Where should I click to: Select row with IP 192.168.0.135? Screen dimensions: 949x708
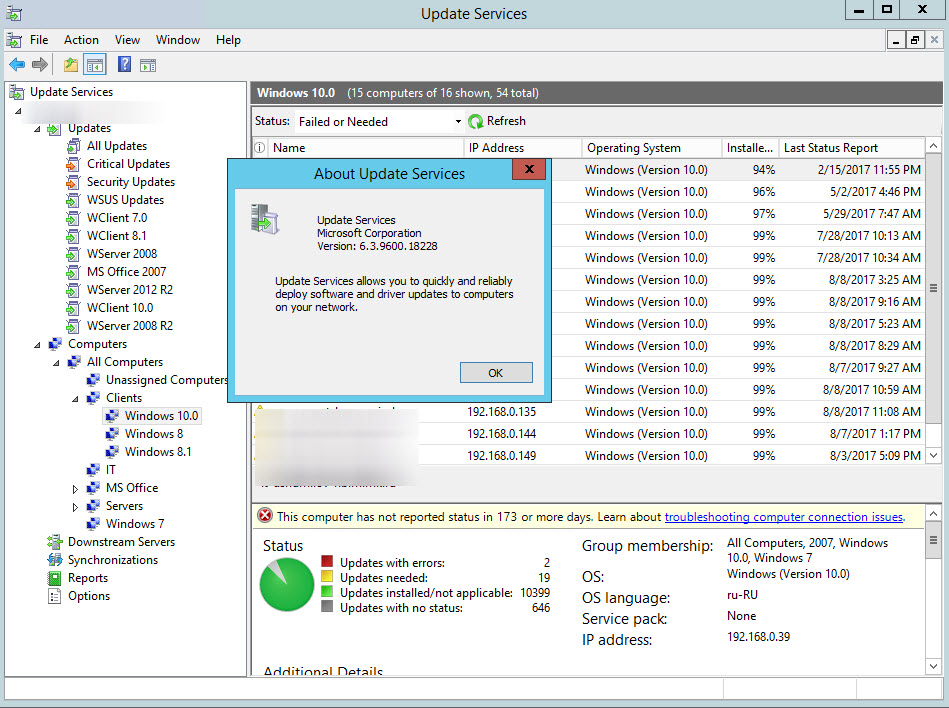click(x=589, y=412)
